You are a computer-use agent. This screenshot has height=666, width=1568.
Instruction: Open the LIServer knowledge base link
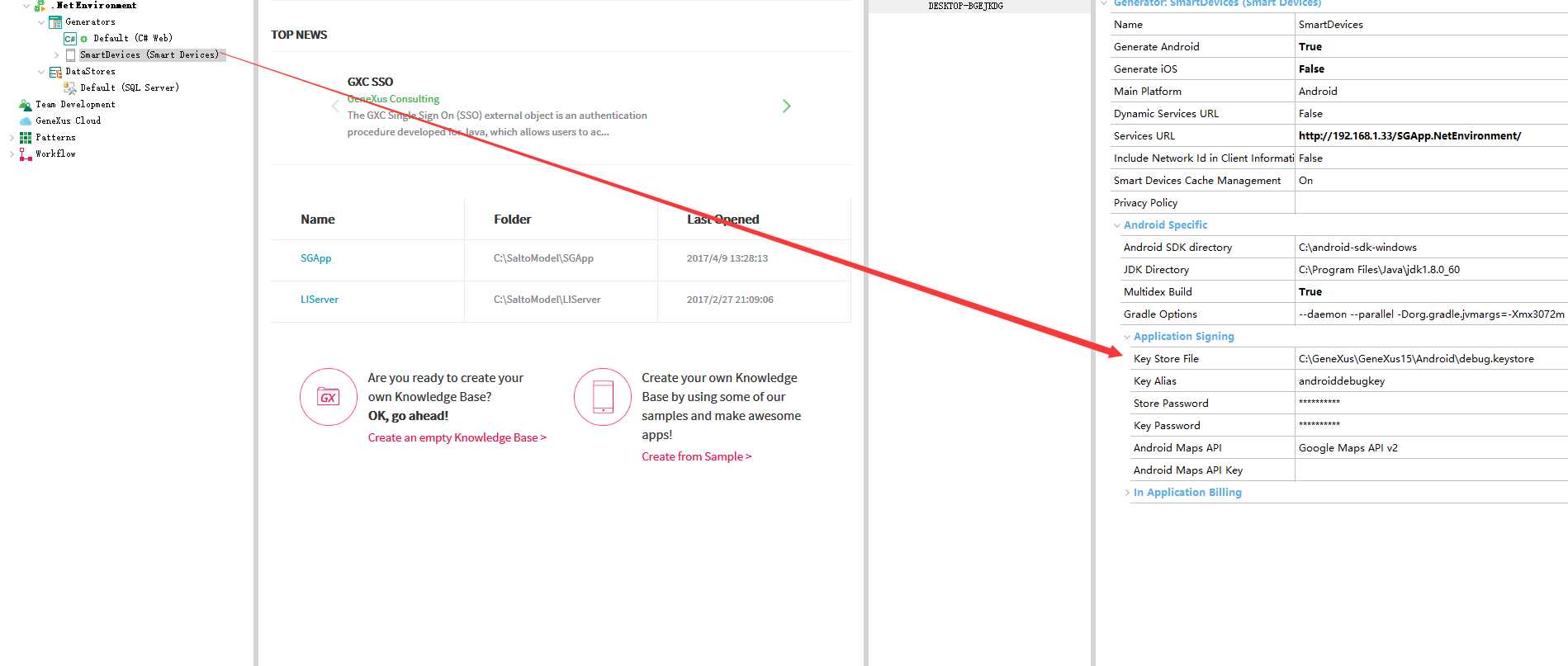pos(319,300)
